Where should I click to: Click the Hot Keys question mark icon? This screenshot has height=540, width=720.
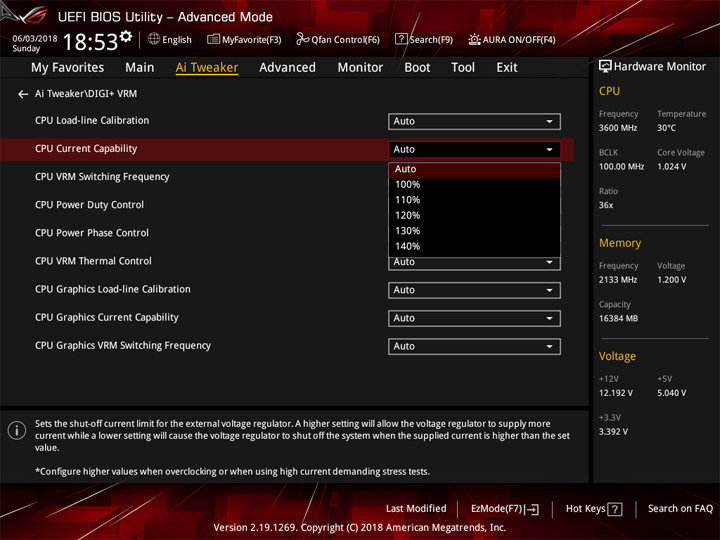pos(614,509)
